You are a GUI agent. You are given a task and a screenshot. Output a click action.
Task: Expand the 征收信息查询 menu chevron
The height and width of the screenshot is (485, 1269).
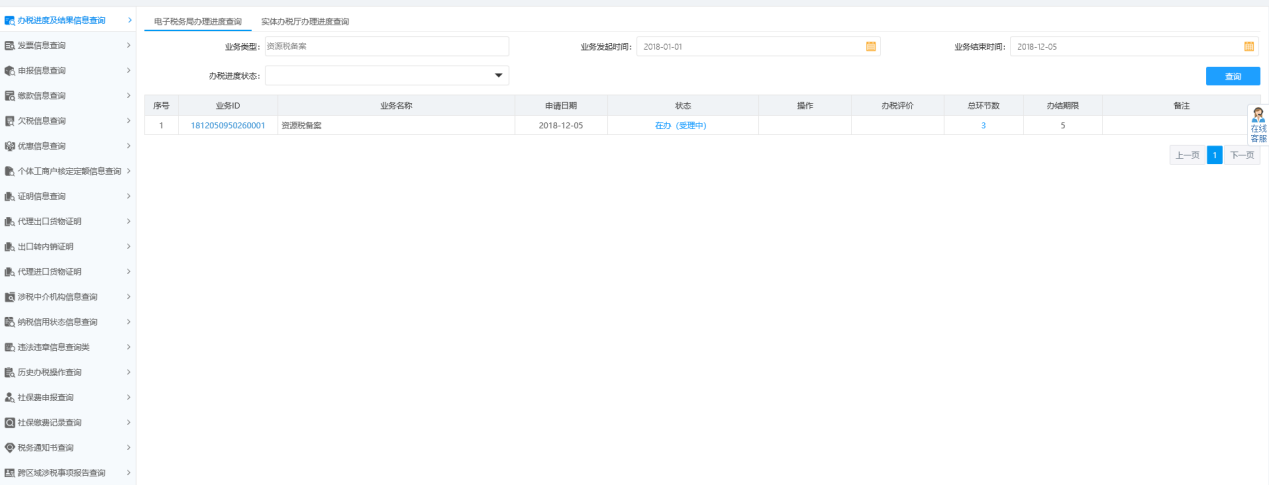click(129, 96)
